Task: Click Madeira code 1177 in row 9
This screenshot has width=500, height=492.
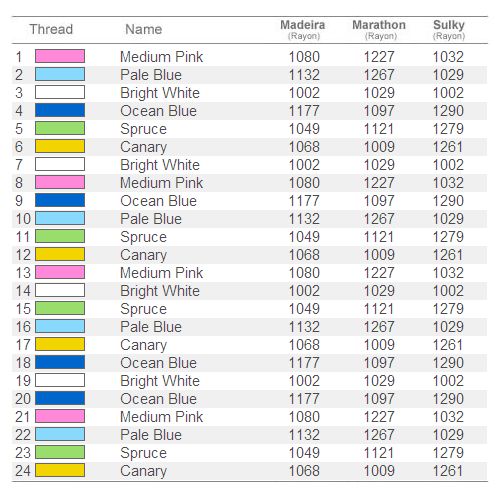Action: pos(304,201)
